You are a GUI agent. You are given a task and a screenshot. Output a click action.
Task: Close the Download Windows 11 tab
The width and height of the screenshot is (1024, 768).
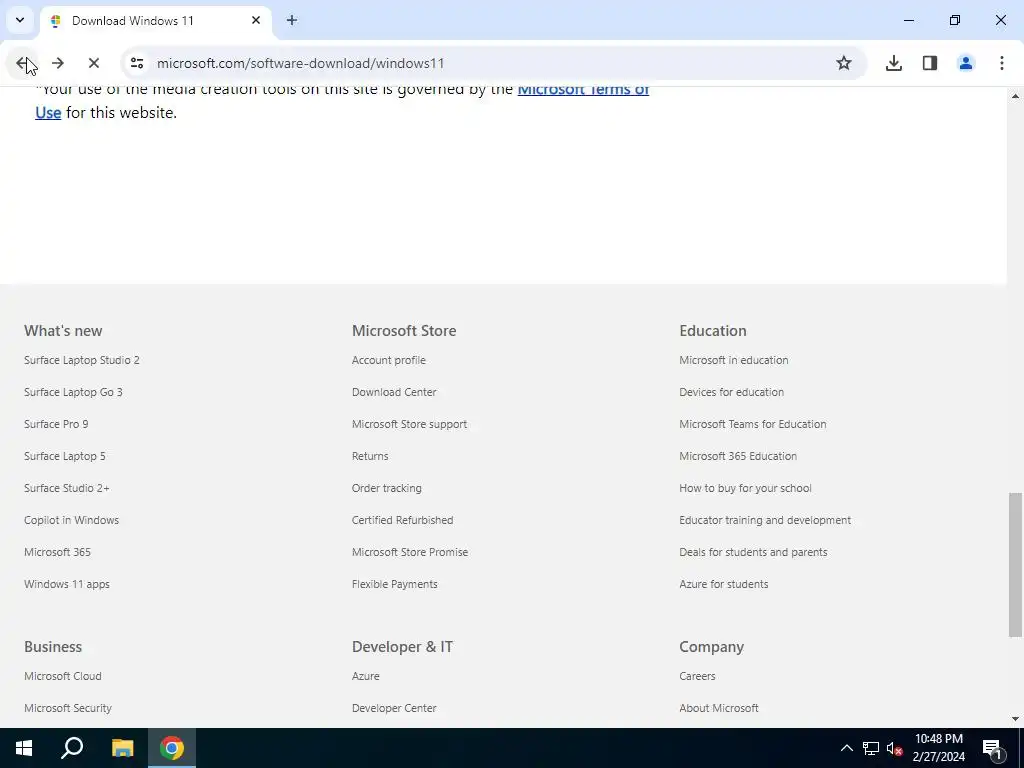pyautogui.click(x=256, y=20)
